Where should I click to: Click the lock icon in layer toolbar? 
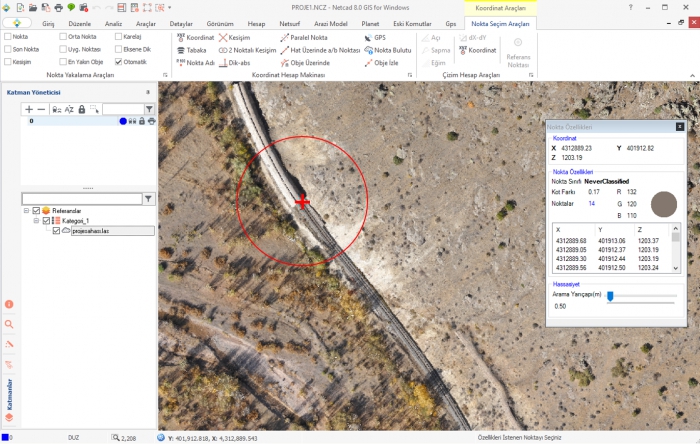[x=82, y=109]
